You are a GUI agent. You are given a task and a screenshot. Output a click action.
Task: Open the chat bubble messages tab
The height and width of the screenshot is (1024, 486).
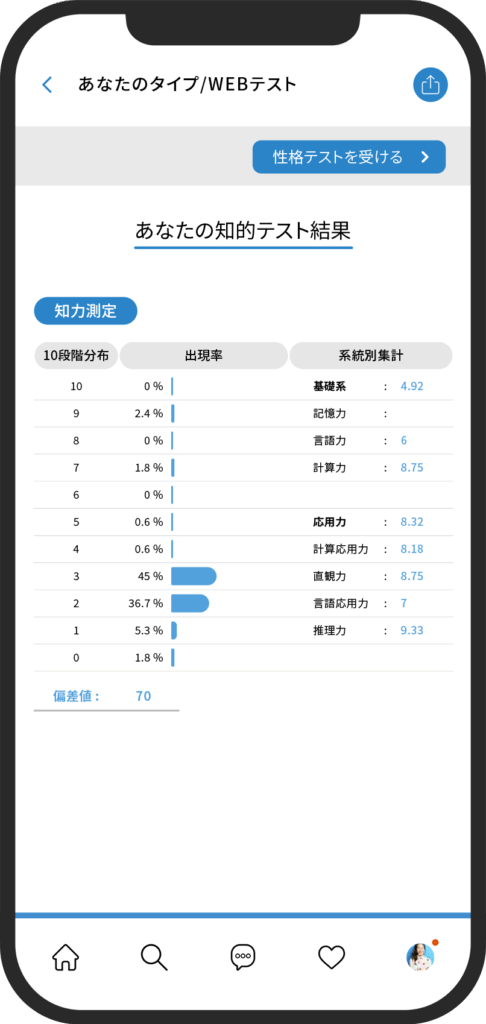(243, 957)
